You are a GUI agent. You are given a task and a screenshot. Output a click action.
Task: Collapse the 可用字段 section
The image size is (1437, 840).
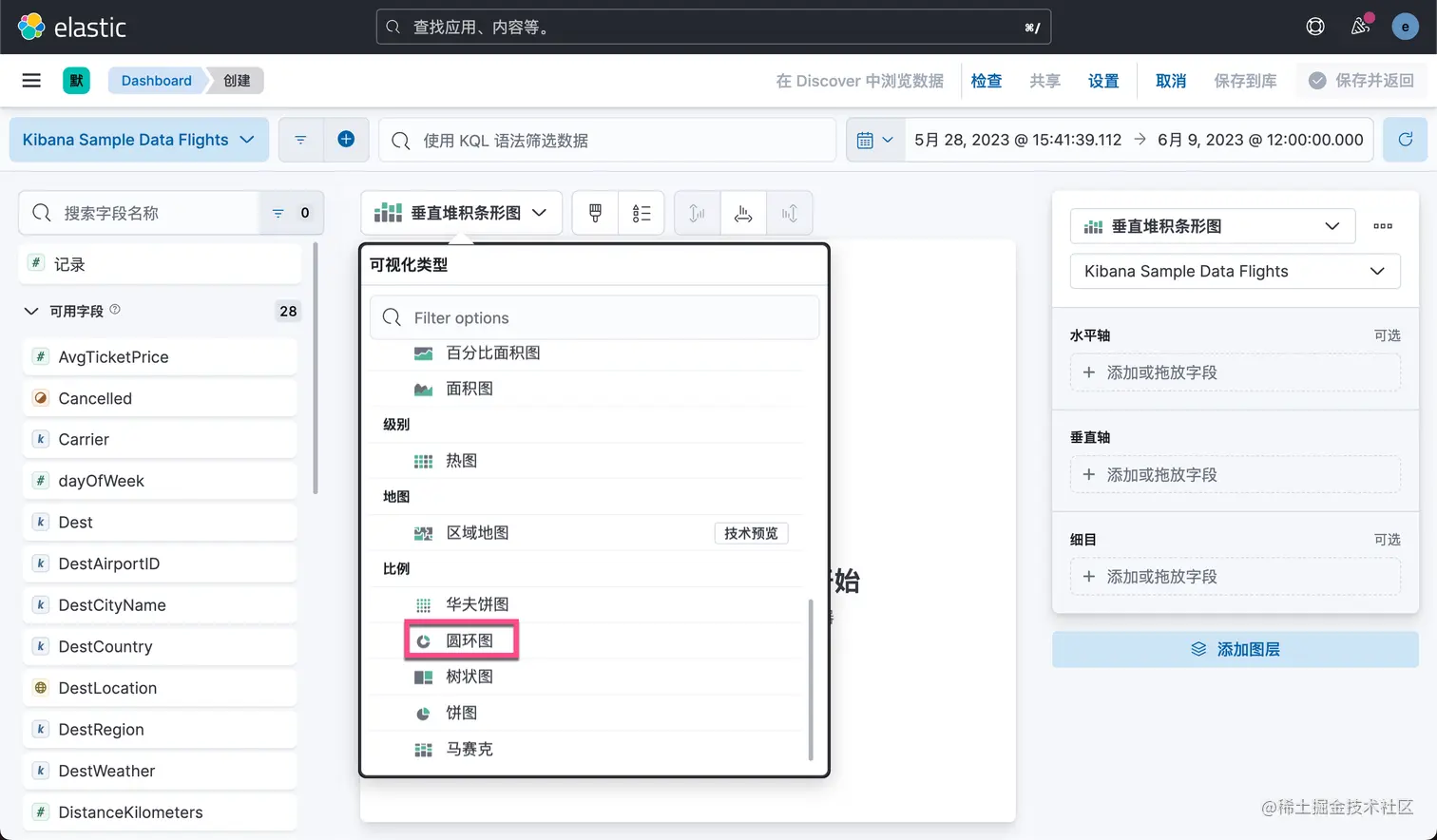(x=31, y=311)
